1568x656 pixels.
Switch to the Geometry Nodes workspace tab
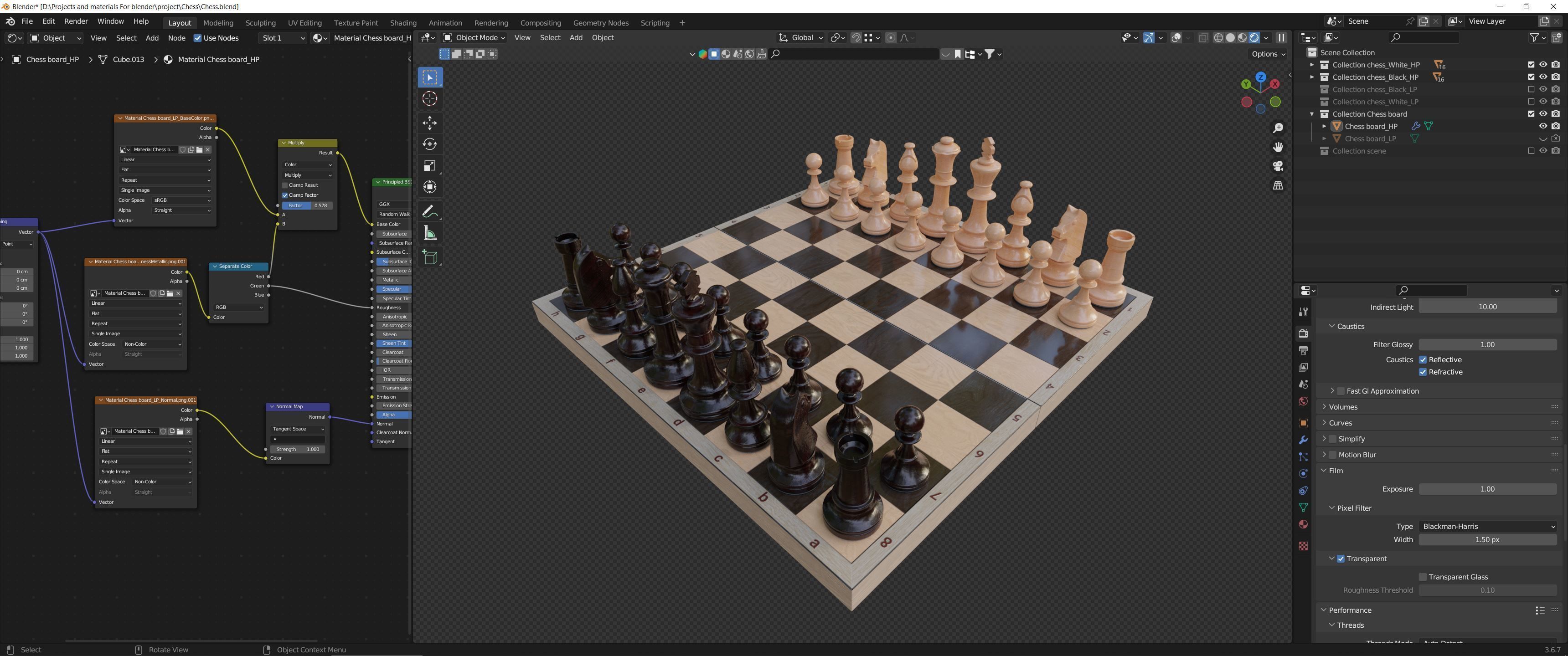[600, 22]
